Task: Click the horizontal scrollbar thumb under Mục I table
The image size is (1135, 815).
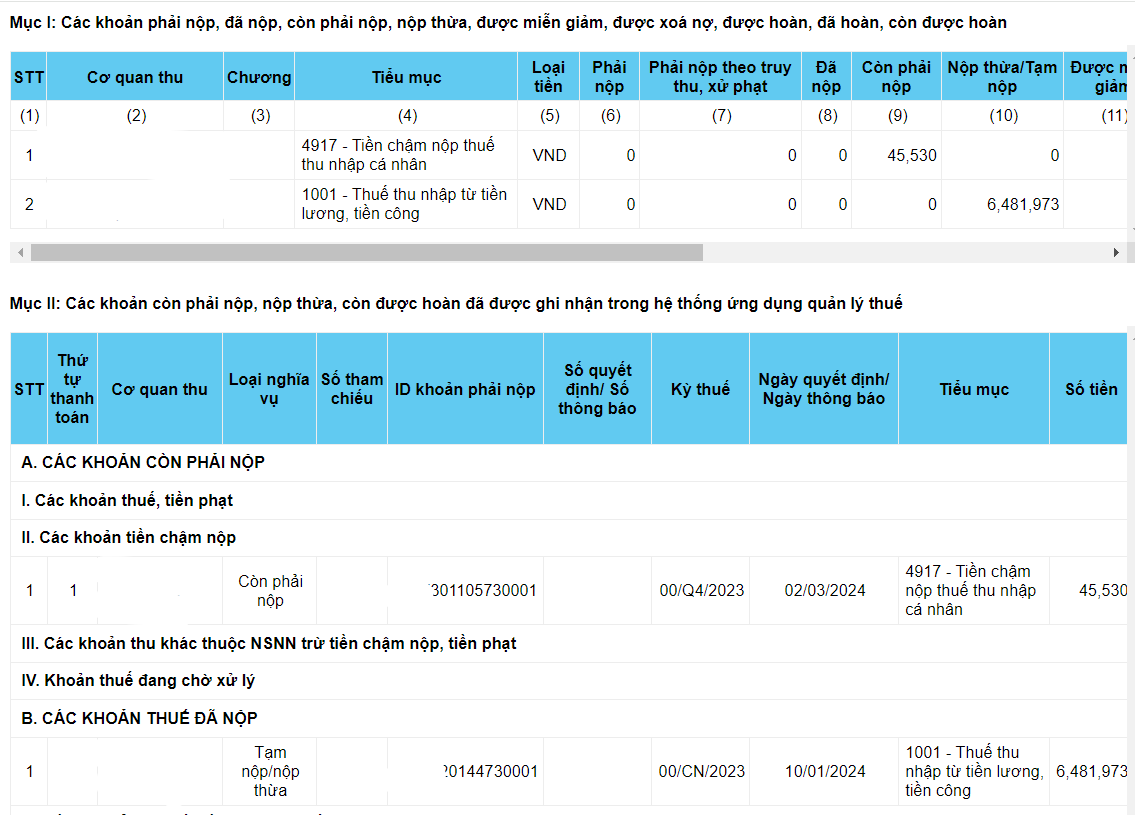Action: coord(366,253)
